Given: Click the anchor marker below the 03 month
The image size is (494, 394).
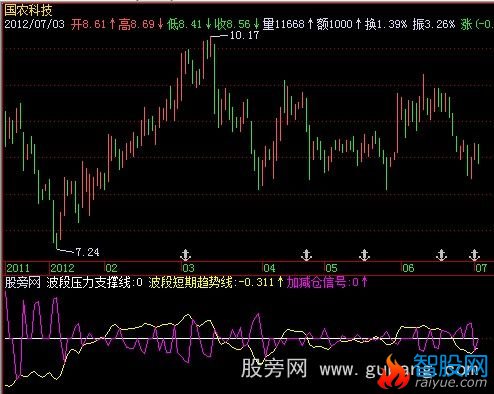Looking at the screenshot, I should [185, 255].
